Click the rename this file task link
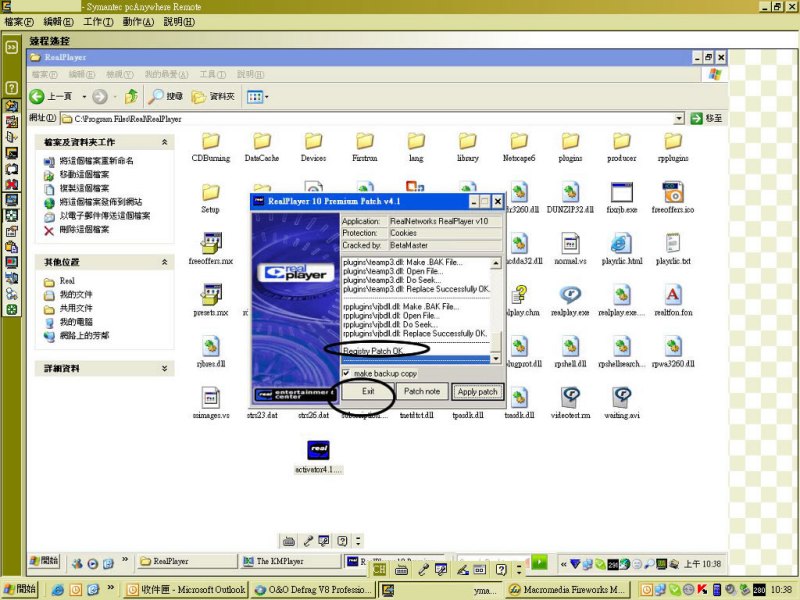Screen dimensions: 800x600 click(x=96, y=161)
